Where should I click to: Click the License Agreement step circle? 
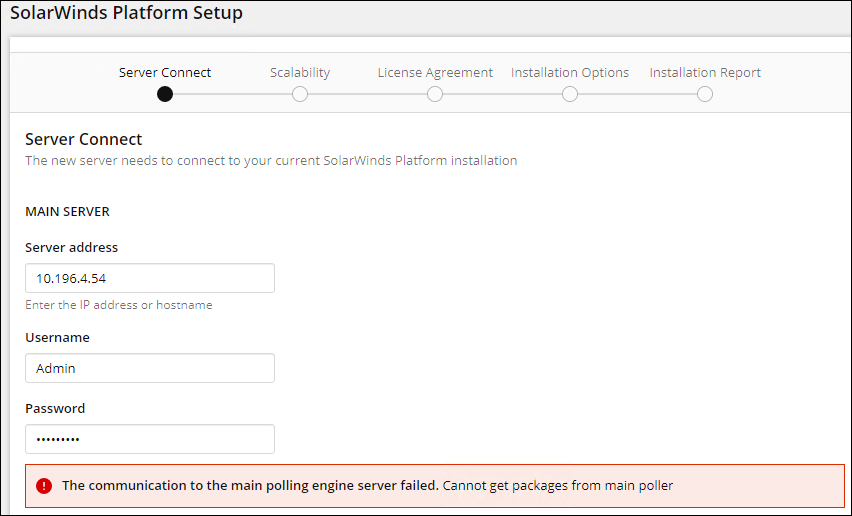click(x=435, y=94)
